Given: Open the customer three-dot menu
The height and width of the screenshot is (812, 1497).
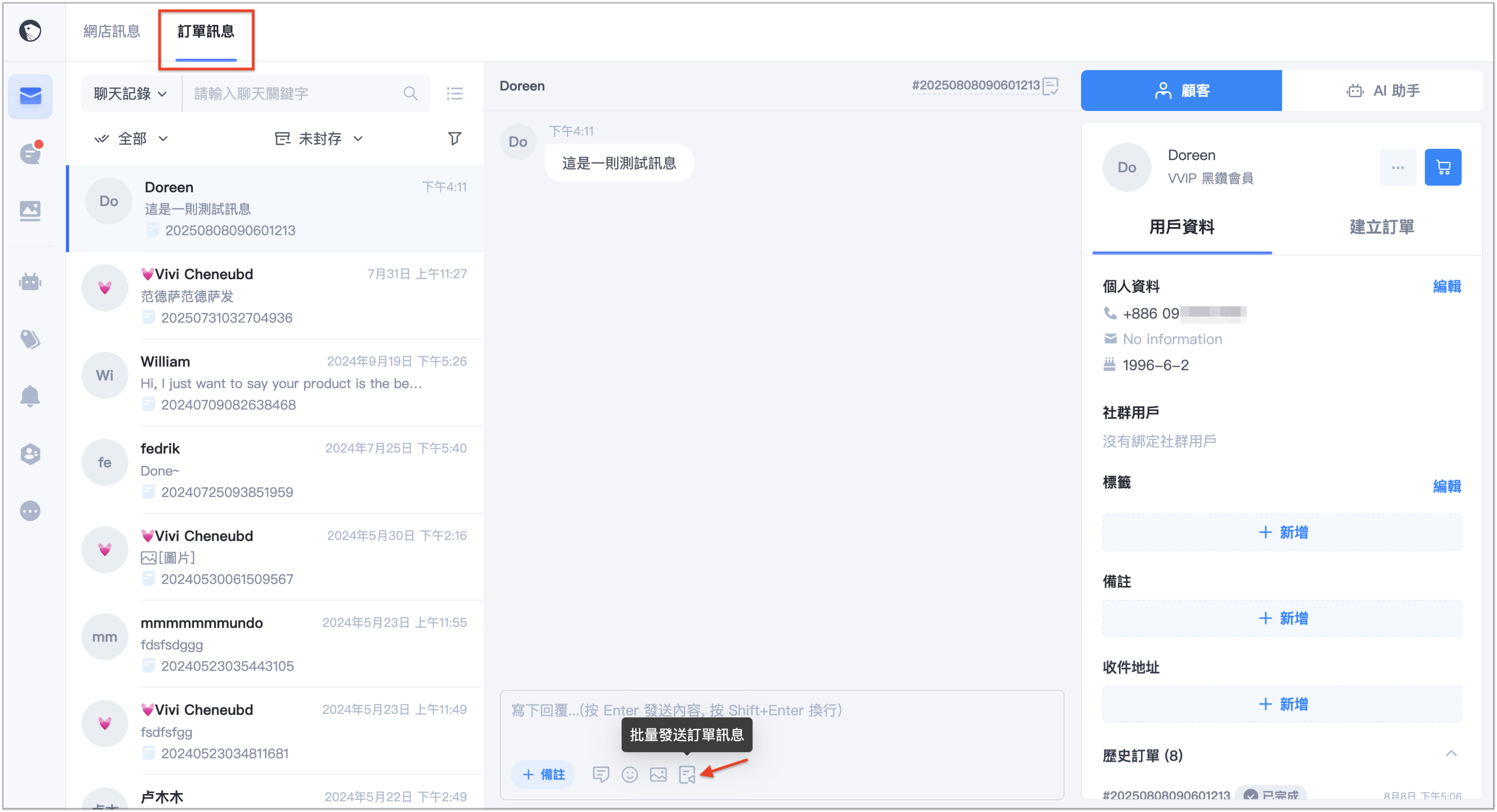Looking at the screenshot, I should point(1398,167).
